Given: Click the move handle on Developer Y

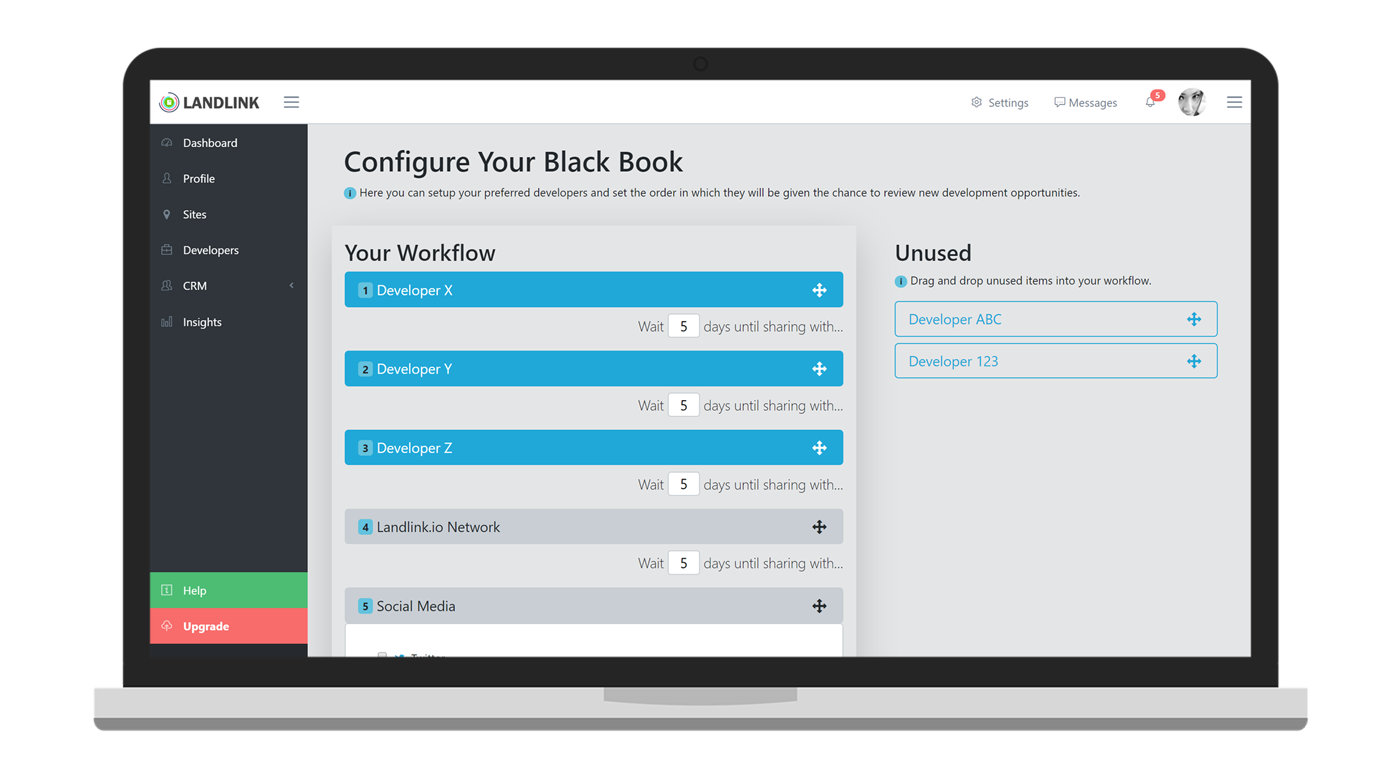Looking at the screenshot, I should click(x=819, y=369).
